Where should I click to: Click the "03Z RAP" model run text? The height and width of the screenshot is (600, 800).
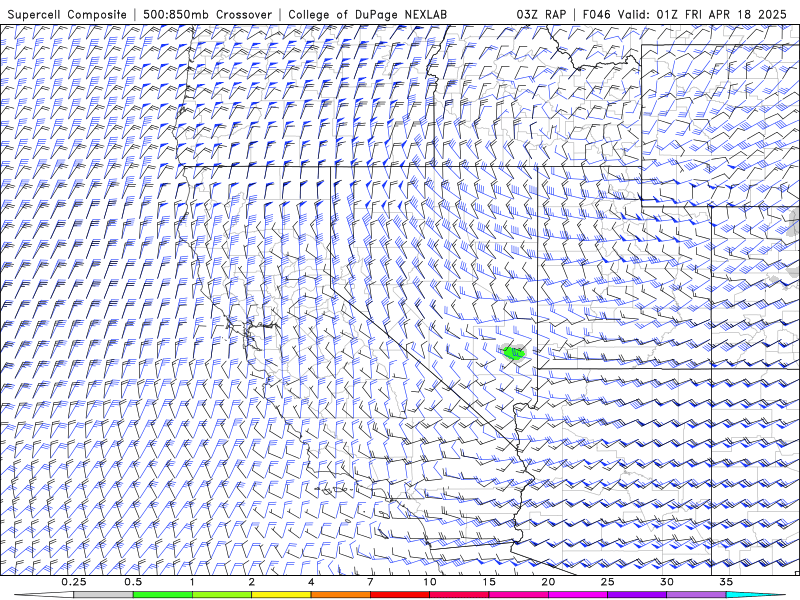tap(541, 14)
